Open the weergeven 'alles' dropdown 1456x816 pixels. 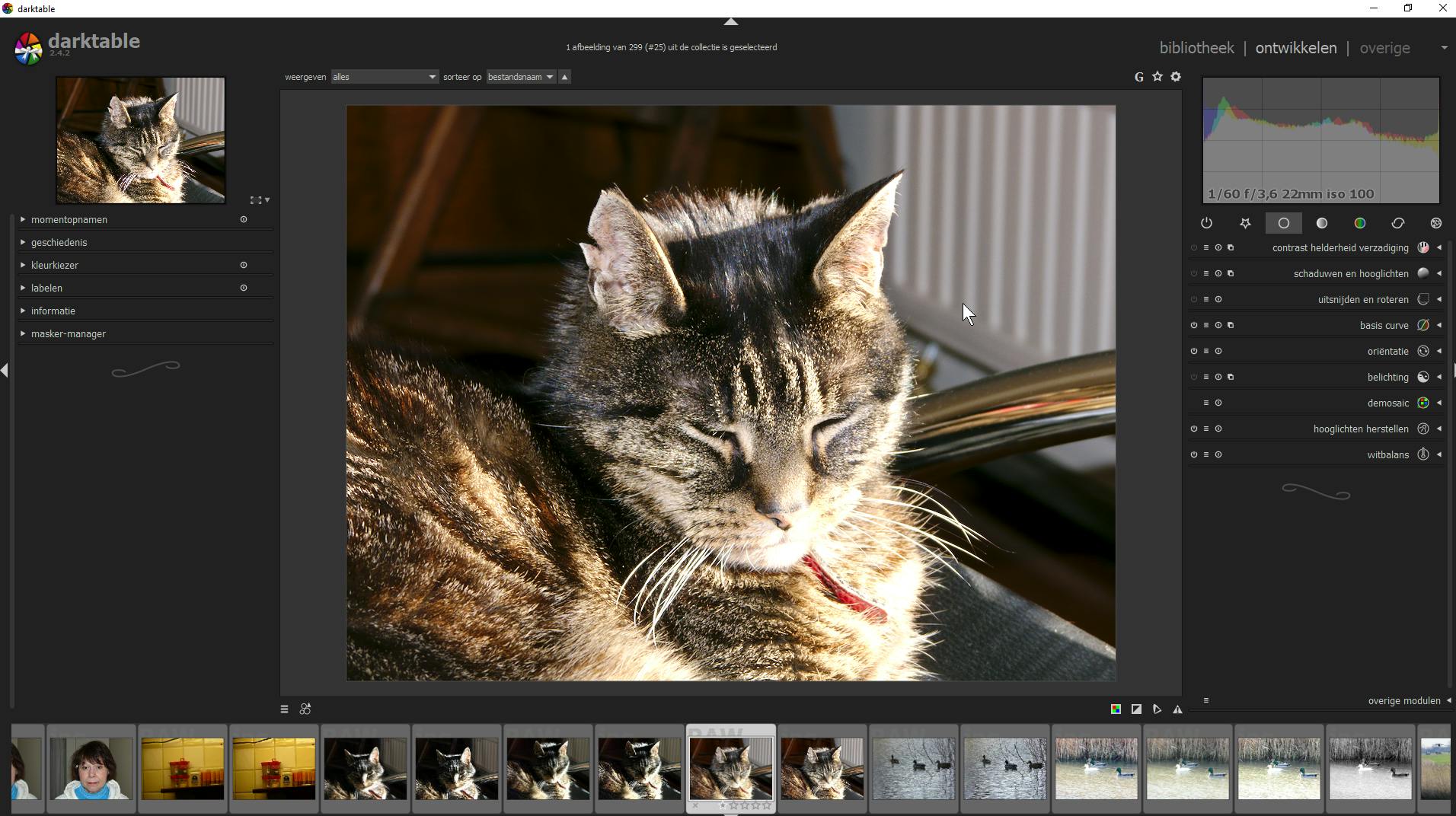pos(384,77)
